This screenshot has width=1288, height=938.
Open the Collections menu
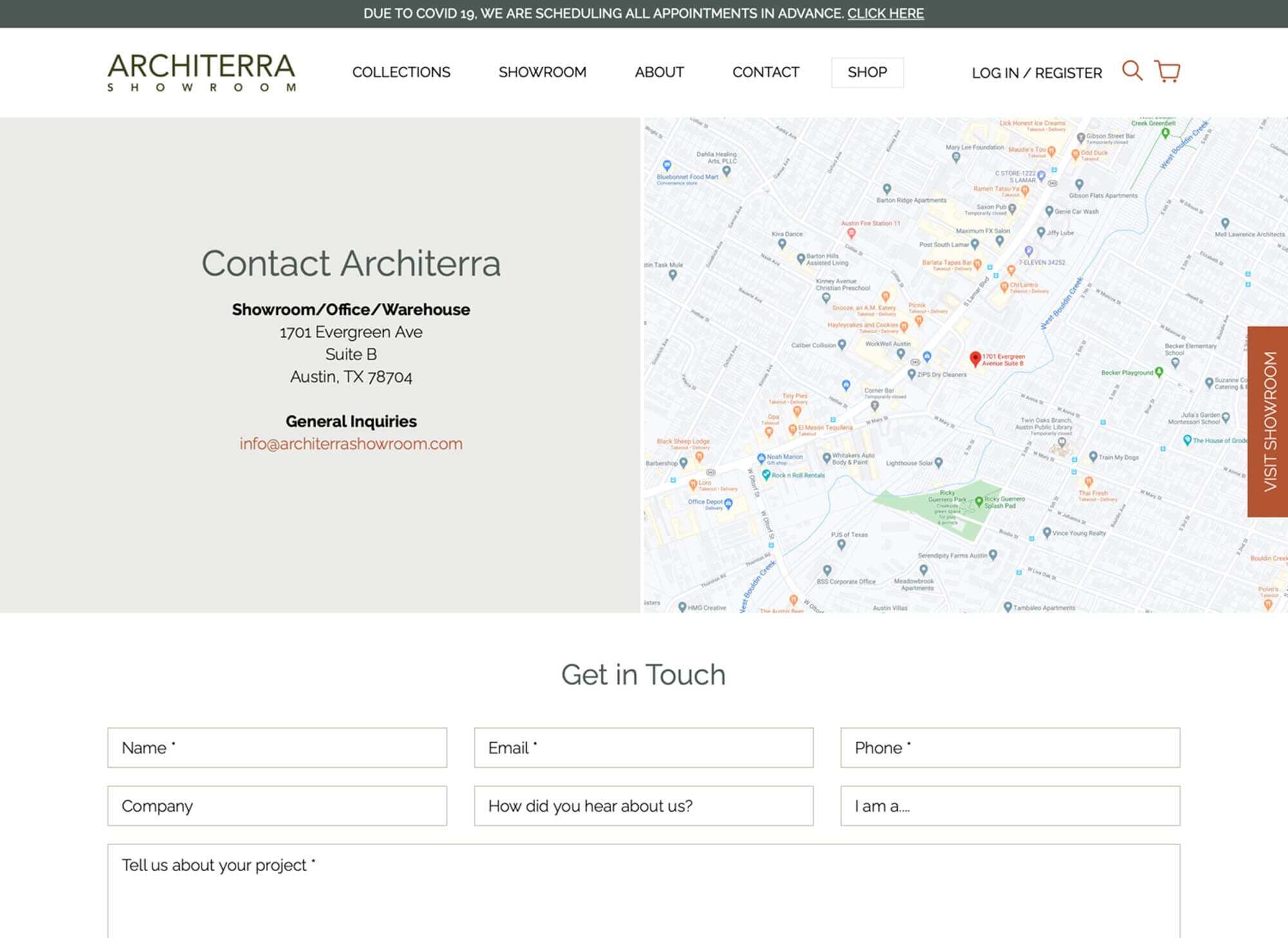(x=401, y=72)
